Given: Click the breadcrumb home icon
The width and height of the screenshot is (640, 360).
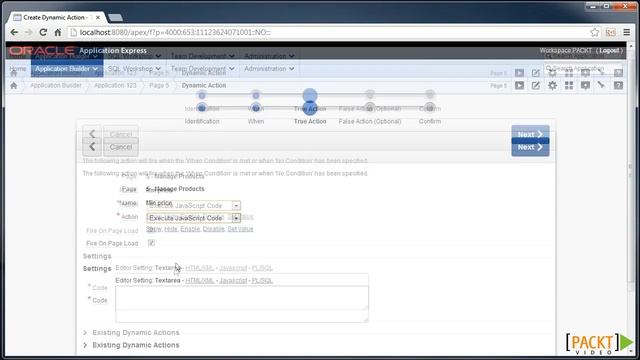Looking at the screenshot, I should (x=14, y=85).
